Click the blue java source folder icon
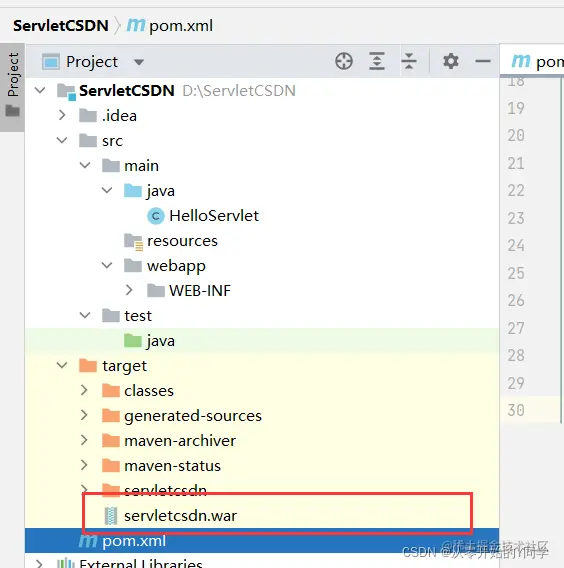This screenshot has width=564, height=568. pos(133,191)
